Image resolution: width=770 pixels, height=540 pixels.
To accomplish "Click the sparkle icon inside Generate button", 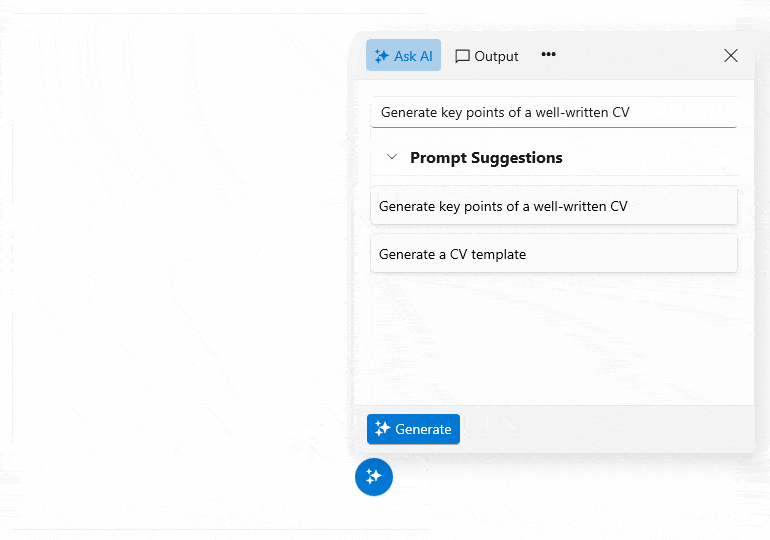I will [x=382, y=429].
